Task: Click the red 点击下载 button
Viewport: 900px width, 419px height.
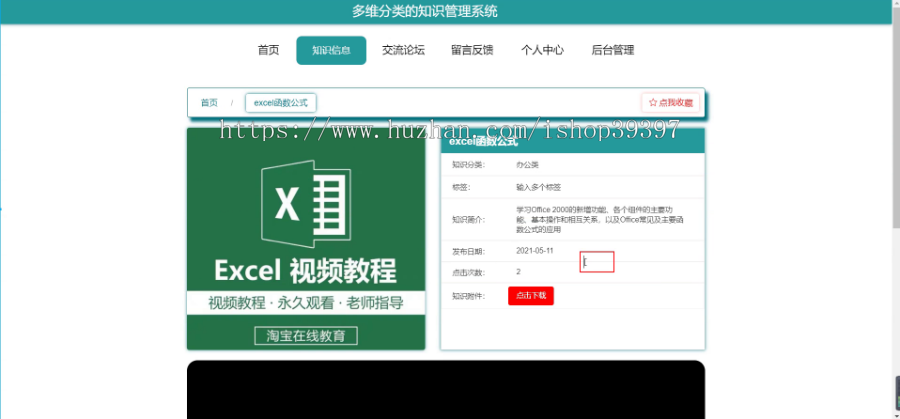Action: (x=531, y=296)
